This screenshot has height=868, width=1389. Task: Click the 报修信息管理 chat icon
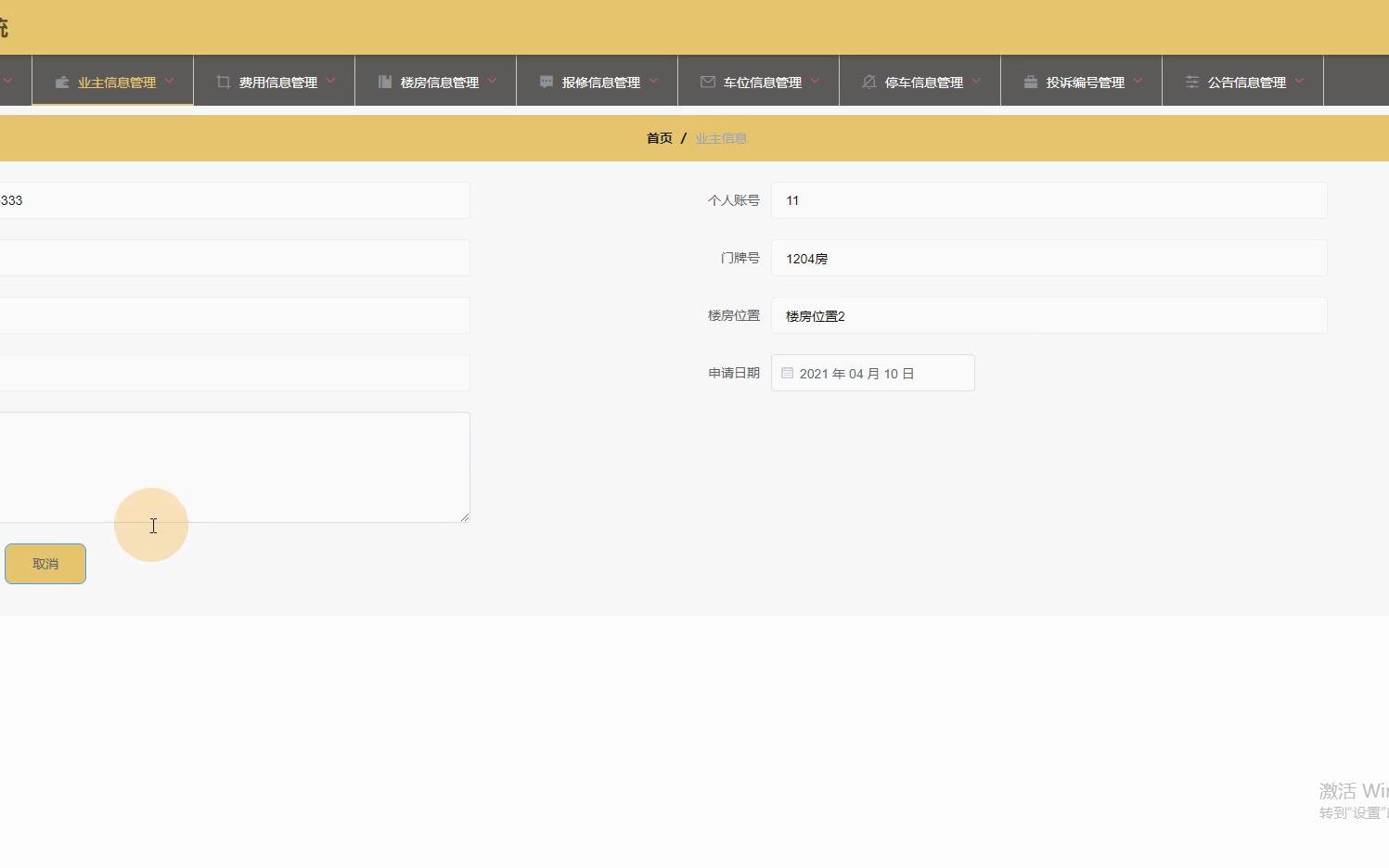(x=546, y=82)
